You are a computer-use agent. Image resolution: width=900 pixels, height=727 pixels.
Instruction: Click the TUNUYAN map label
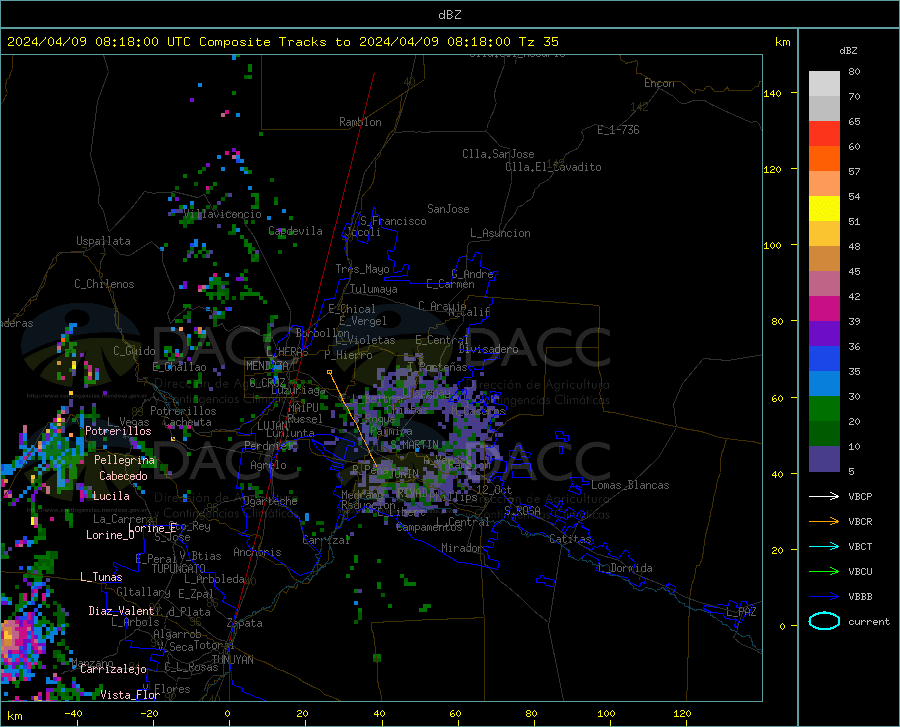click(232, 660)
